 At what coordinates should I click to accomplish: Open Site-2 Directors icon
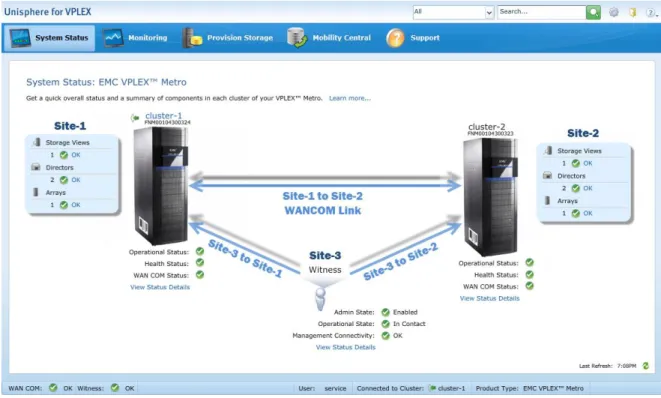[548, 175]
